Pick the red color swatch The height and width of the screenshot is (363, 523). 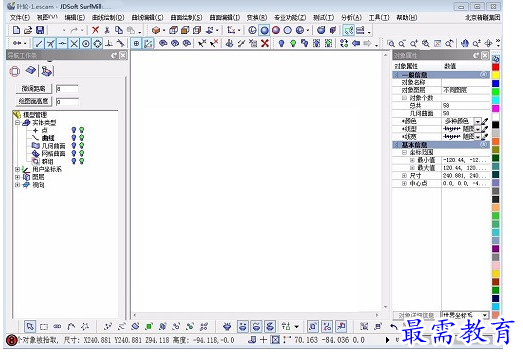coord(496,67)
